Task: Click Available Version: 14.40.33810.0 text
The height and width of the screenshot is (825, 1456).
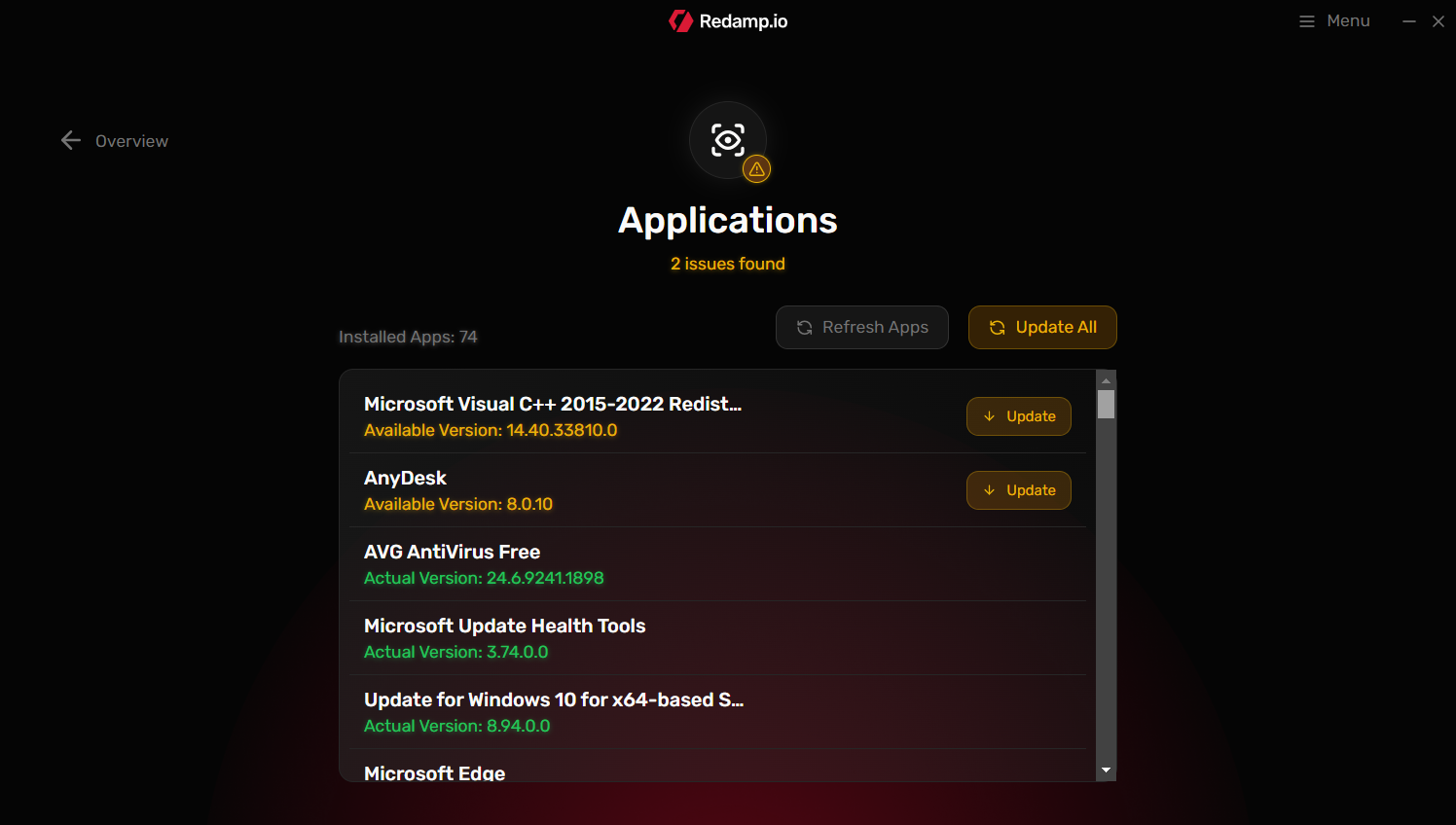Action: point(491,430)
